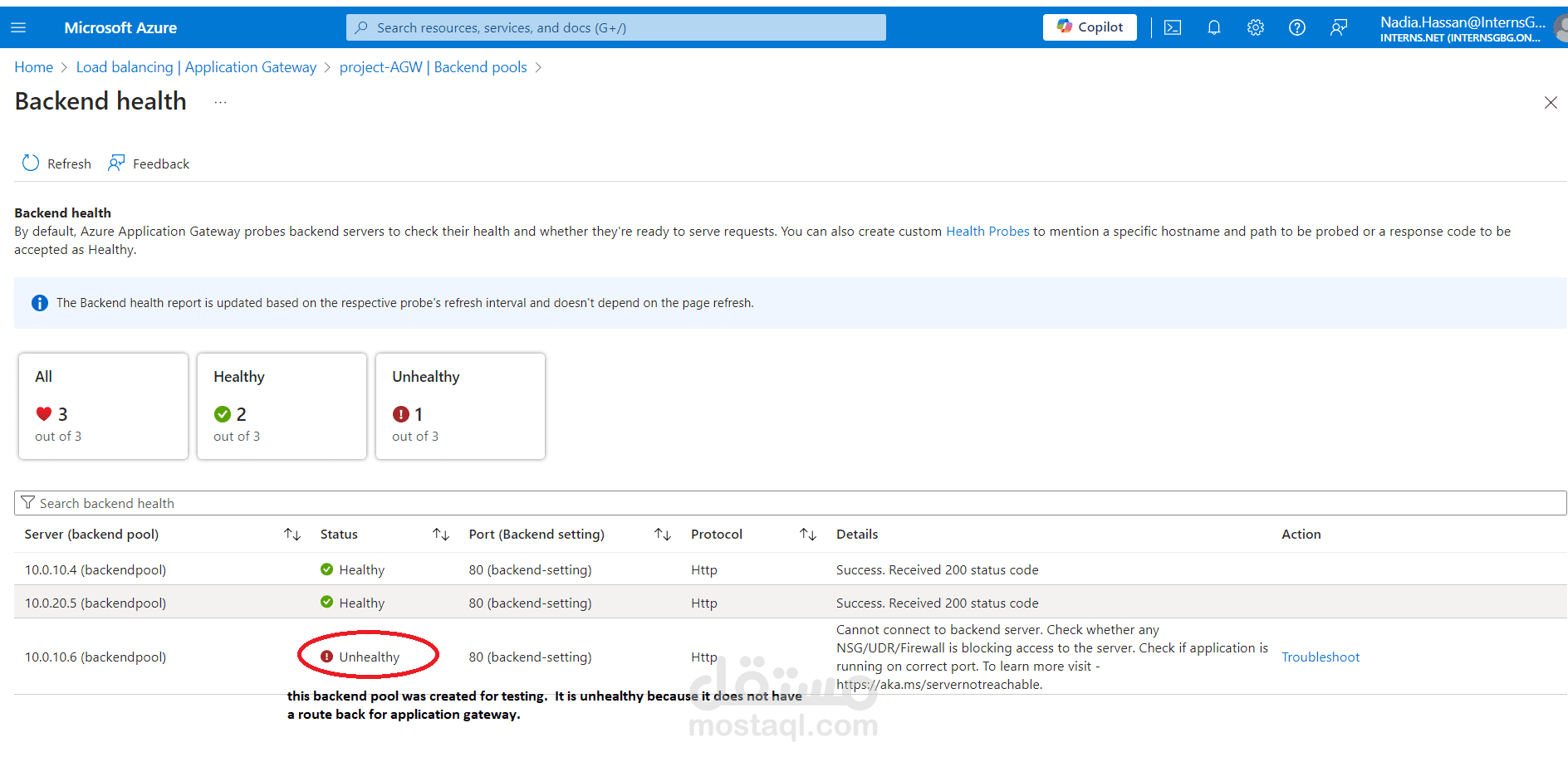1568x757 pixels.
Task: Click the top bar feedback icon
Action: 1338,27
